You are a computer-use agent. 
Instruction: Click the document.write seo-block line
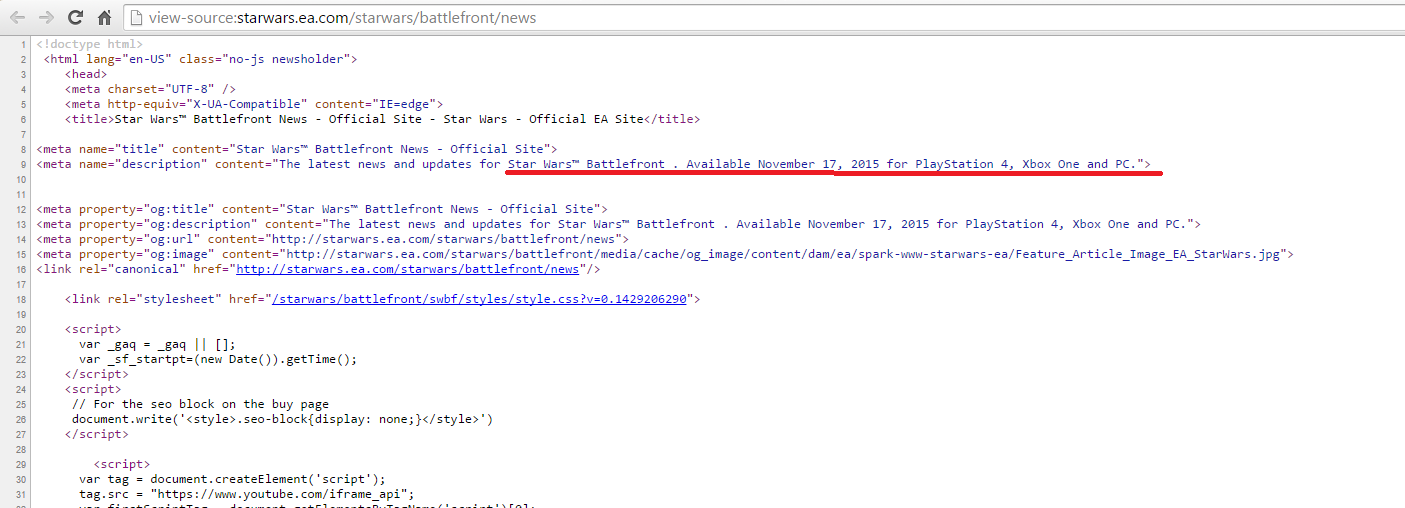pyautogui.click(x=283, y=419)
